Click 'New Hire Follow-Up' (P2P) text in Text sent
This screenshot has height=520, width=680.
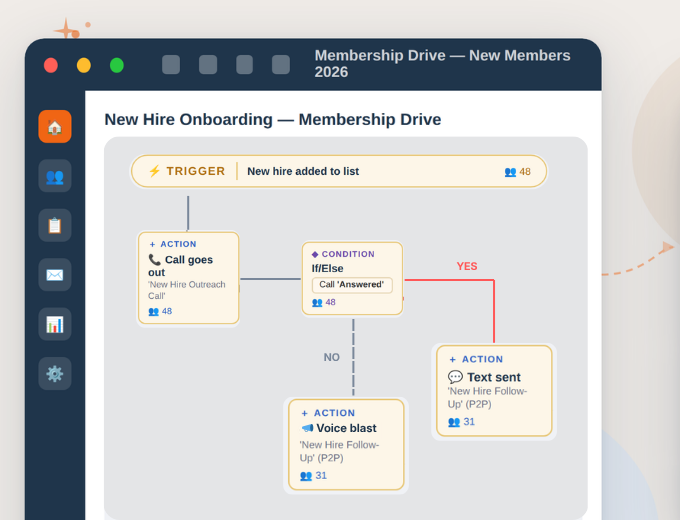click(487, 398)
